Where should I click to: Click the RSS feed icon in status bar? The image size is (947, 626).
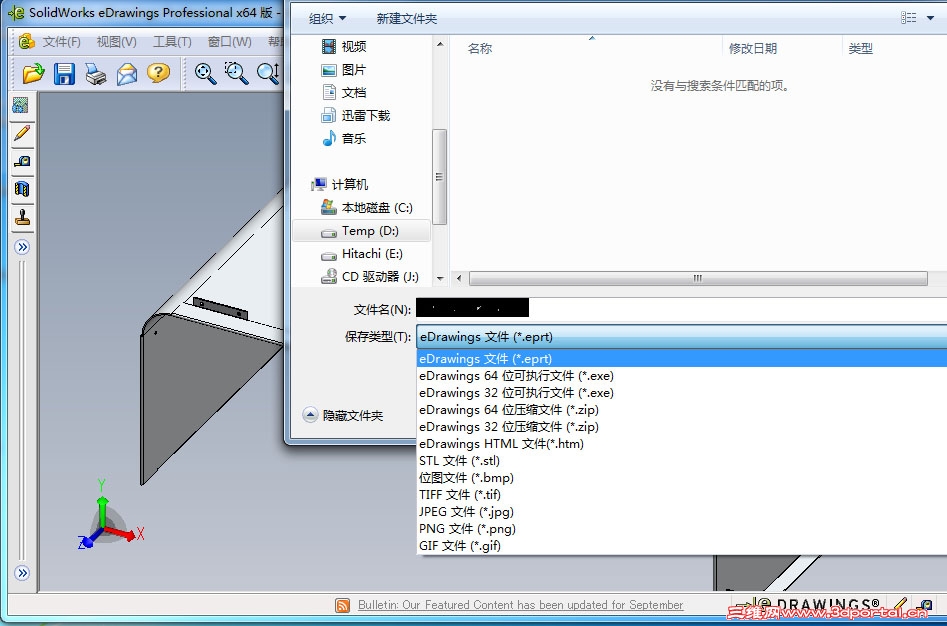pos(342,605)
